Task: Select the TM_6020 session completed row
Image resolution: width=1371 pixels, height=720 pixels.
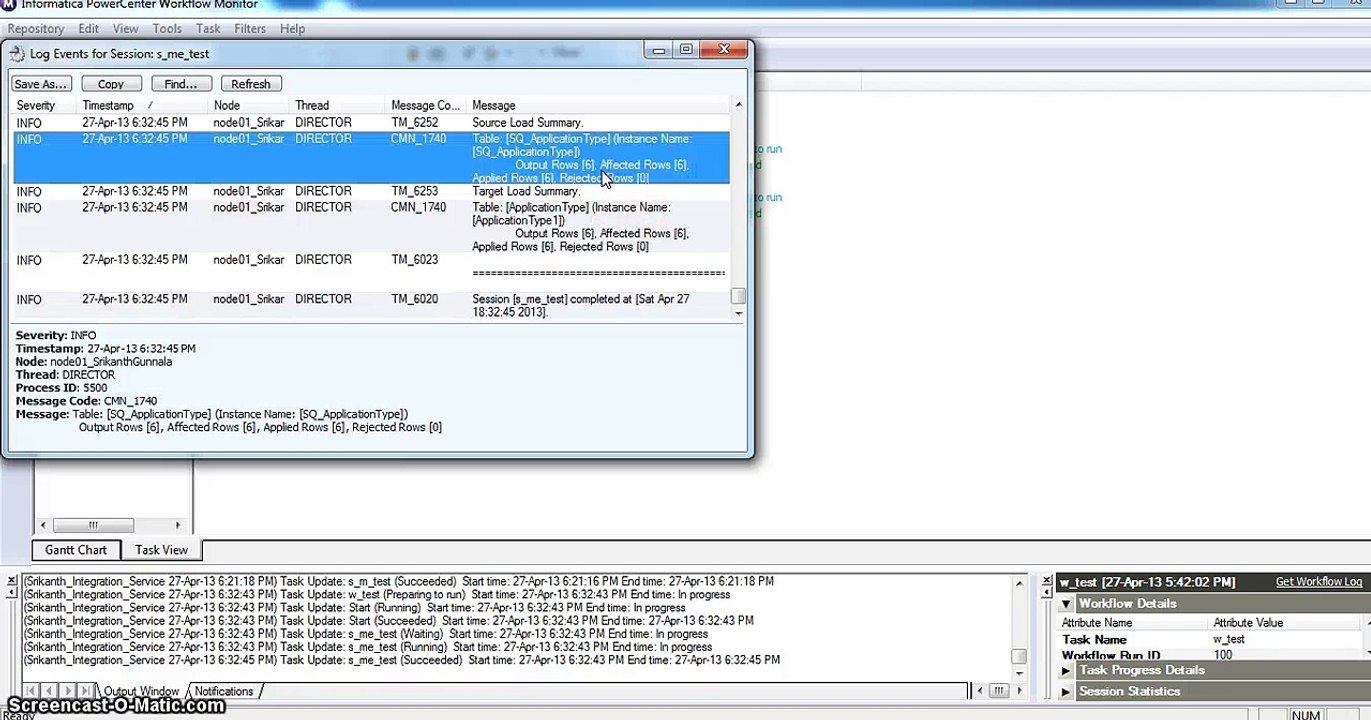Action: click(x=371, y=306)
